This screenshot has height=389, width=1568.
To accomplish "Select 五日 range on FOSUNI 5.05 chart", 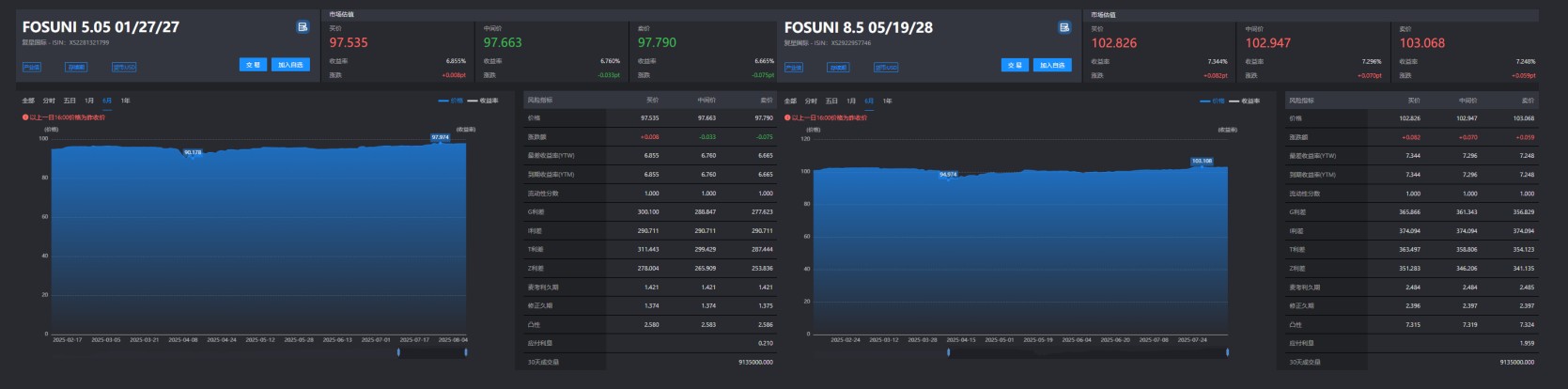I will coord(70,101).
